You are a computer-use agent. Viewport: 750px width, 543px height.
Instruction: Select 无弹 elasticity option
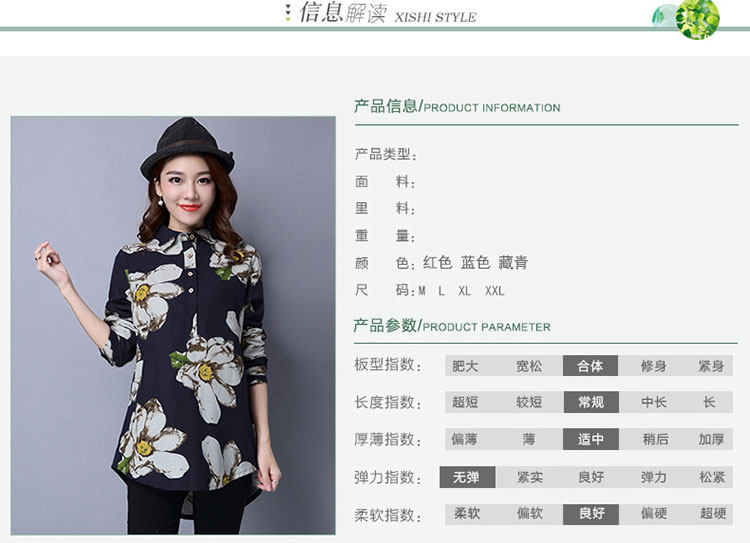(467, 477)
